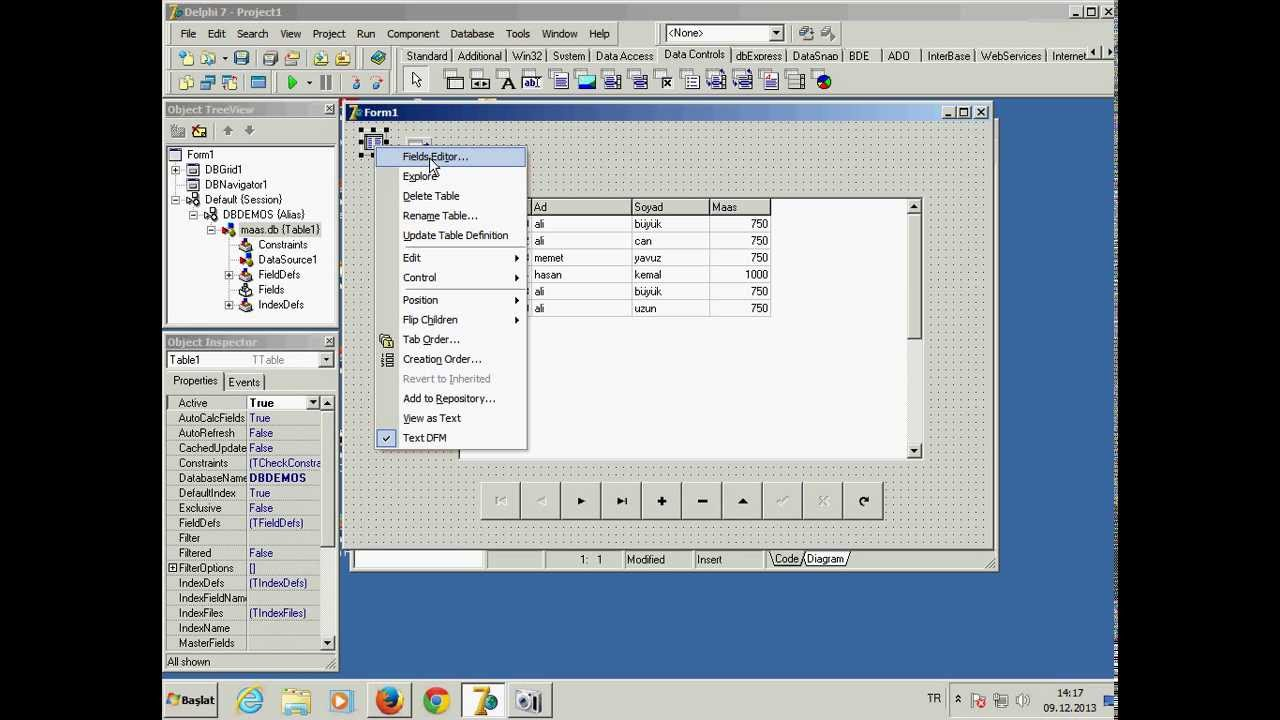1280x720 pixels.
Task: Open the Active property value dropdown
Action: coord(313,403)
